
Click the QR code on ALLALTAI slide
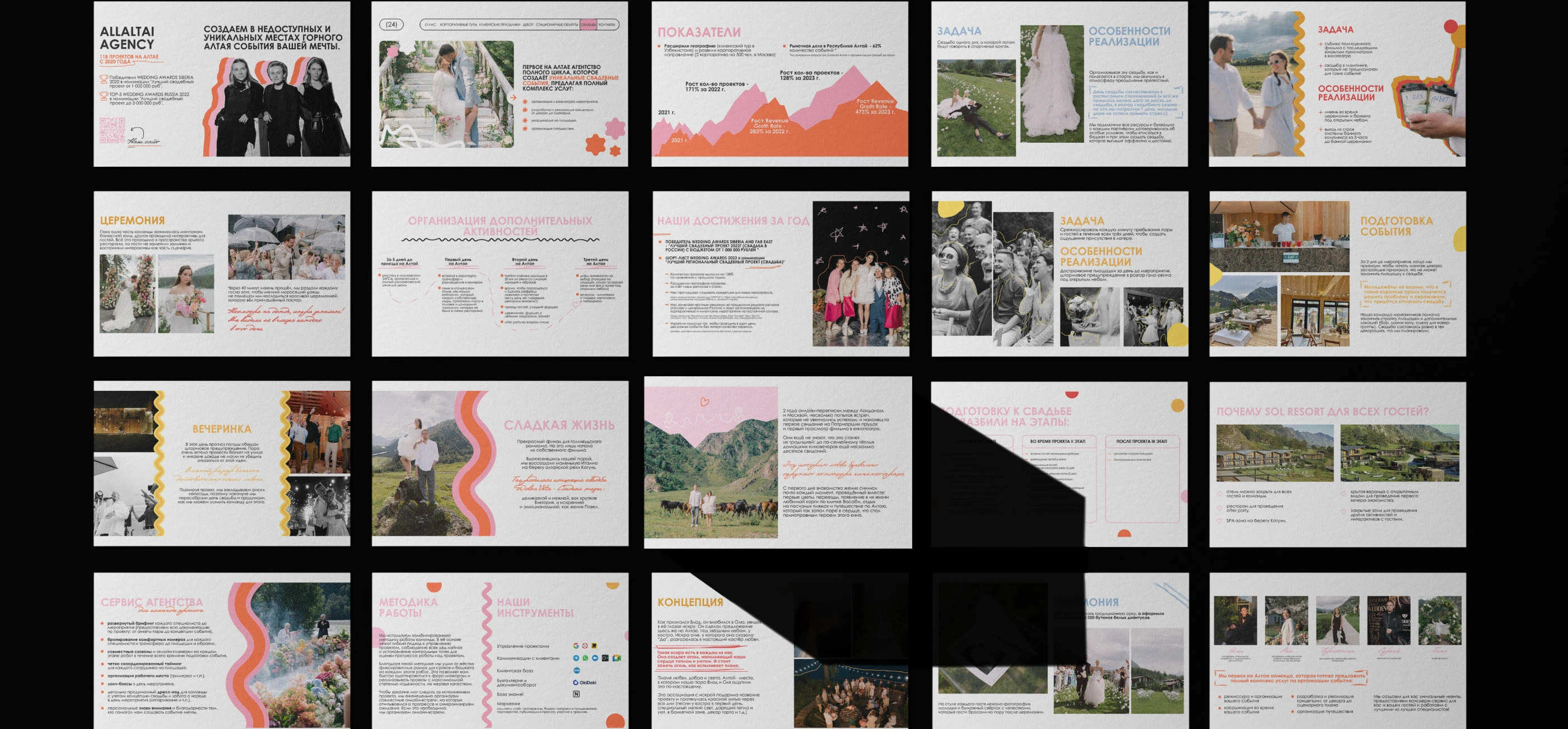(112, 132)
